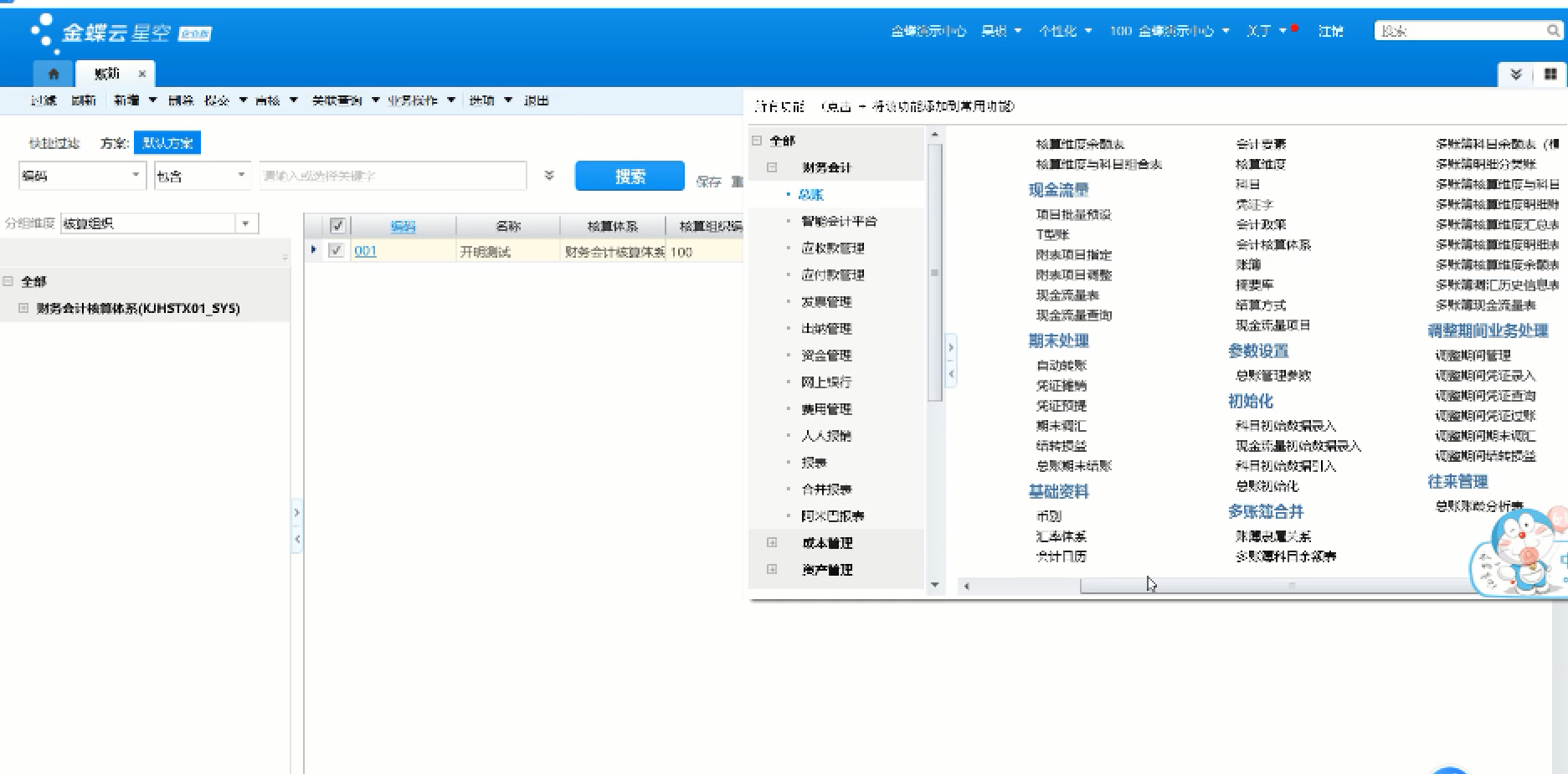Toggle the select-all checkbox in table header

(x=337, y=226)
